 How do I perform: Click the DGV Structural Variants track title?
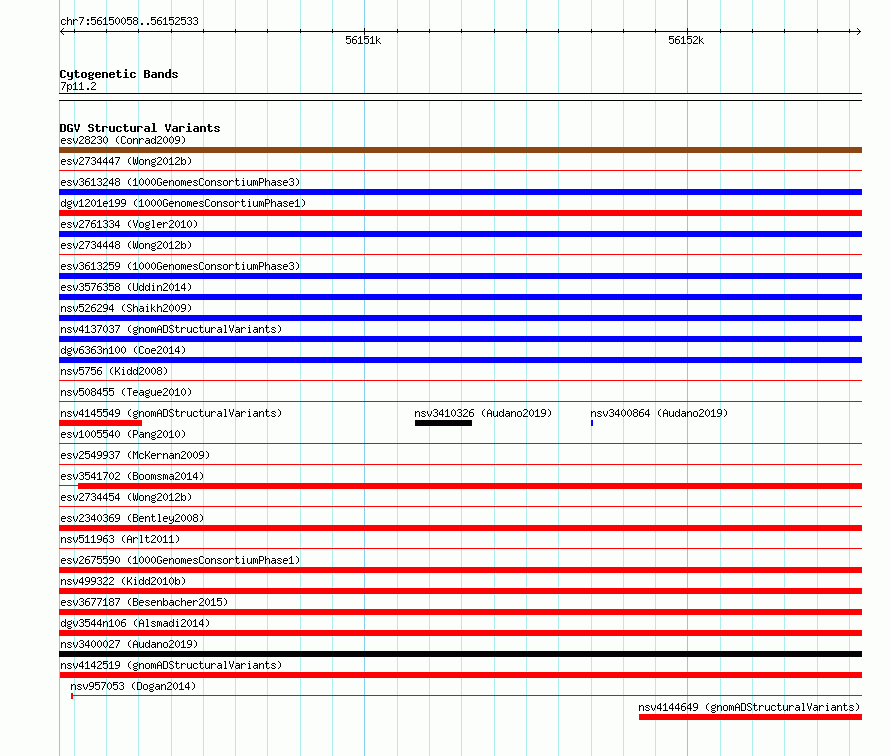pos(140,128)
